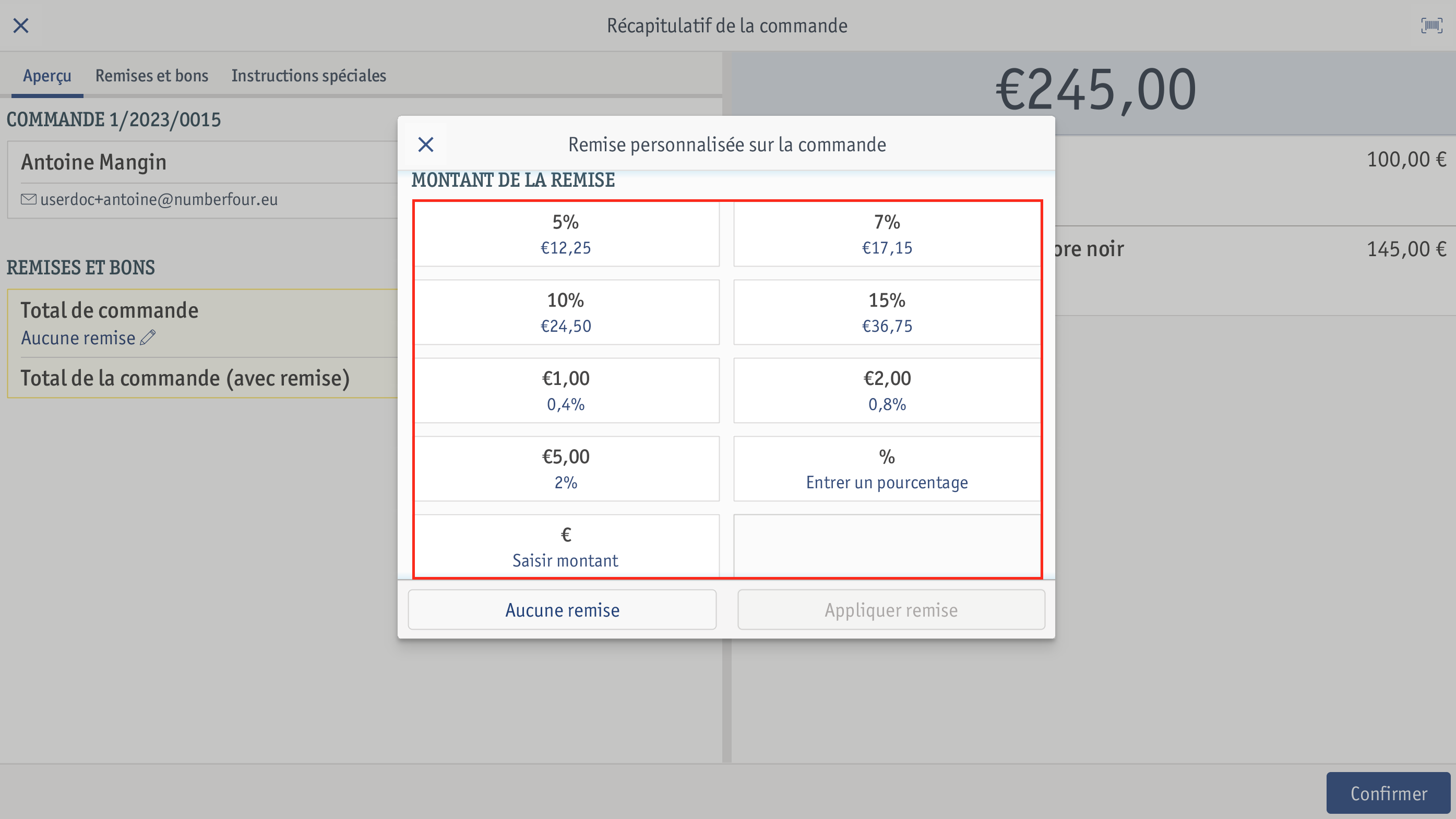Switch to Remises et bons tab
Viewport: 1456px width, 819px height.
[151, 76]
